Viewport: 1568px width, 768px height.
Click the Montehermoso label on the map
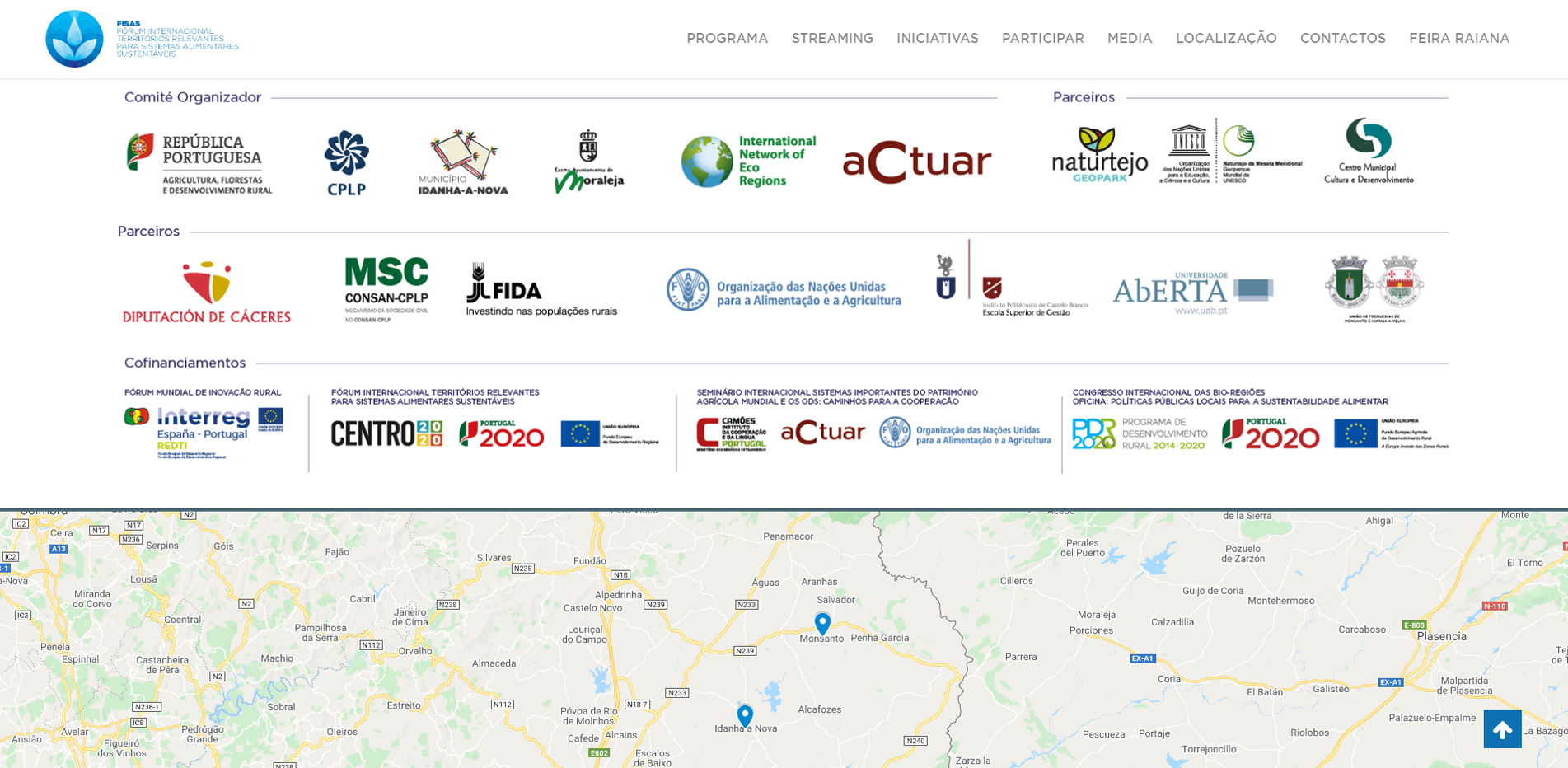click(x=1281, y=601)
